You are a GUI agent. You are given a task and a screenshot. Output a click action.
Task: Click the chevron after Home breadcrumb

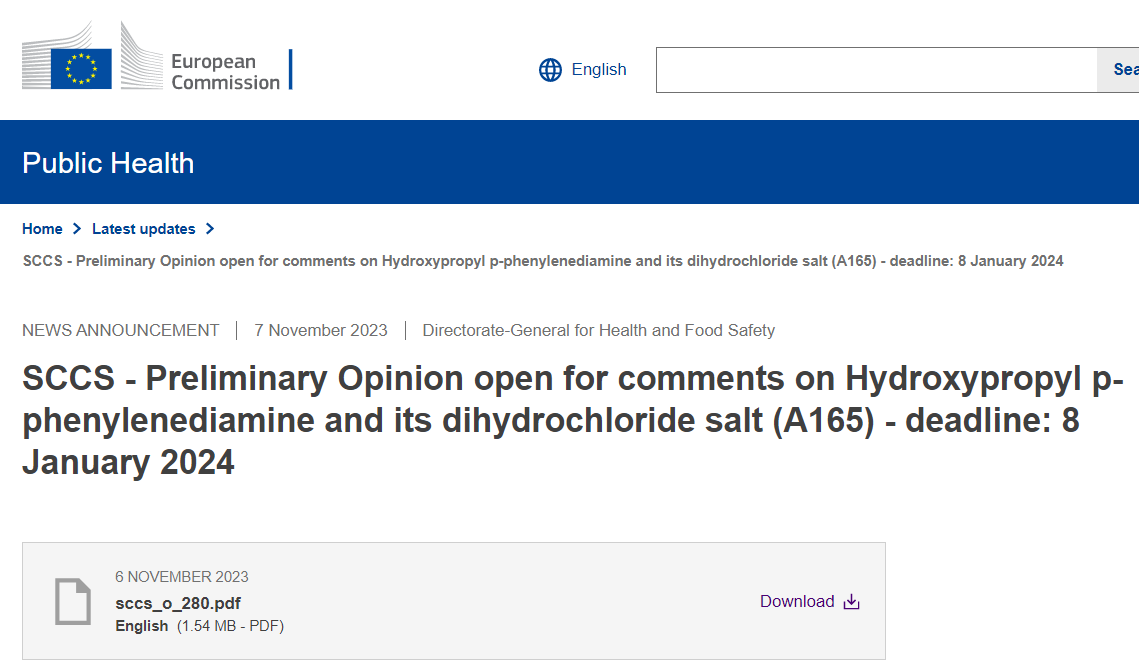coord(77,229)
